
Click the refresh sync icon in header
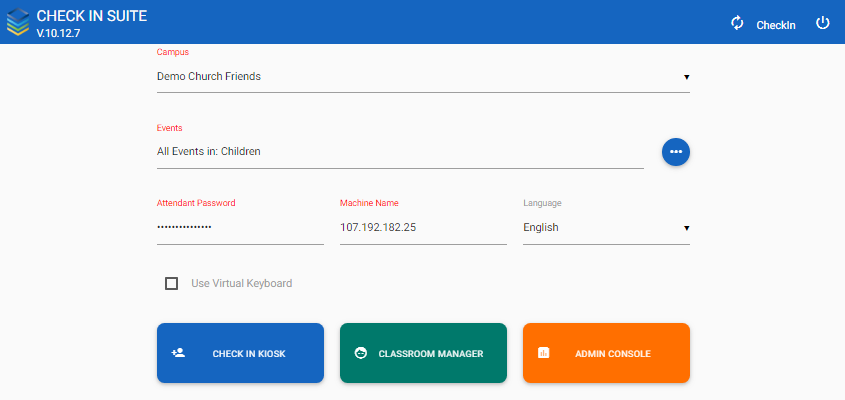[737, 23]
